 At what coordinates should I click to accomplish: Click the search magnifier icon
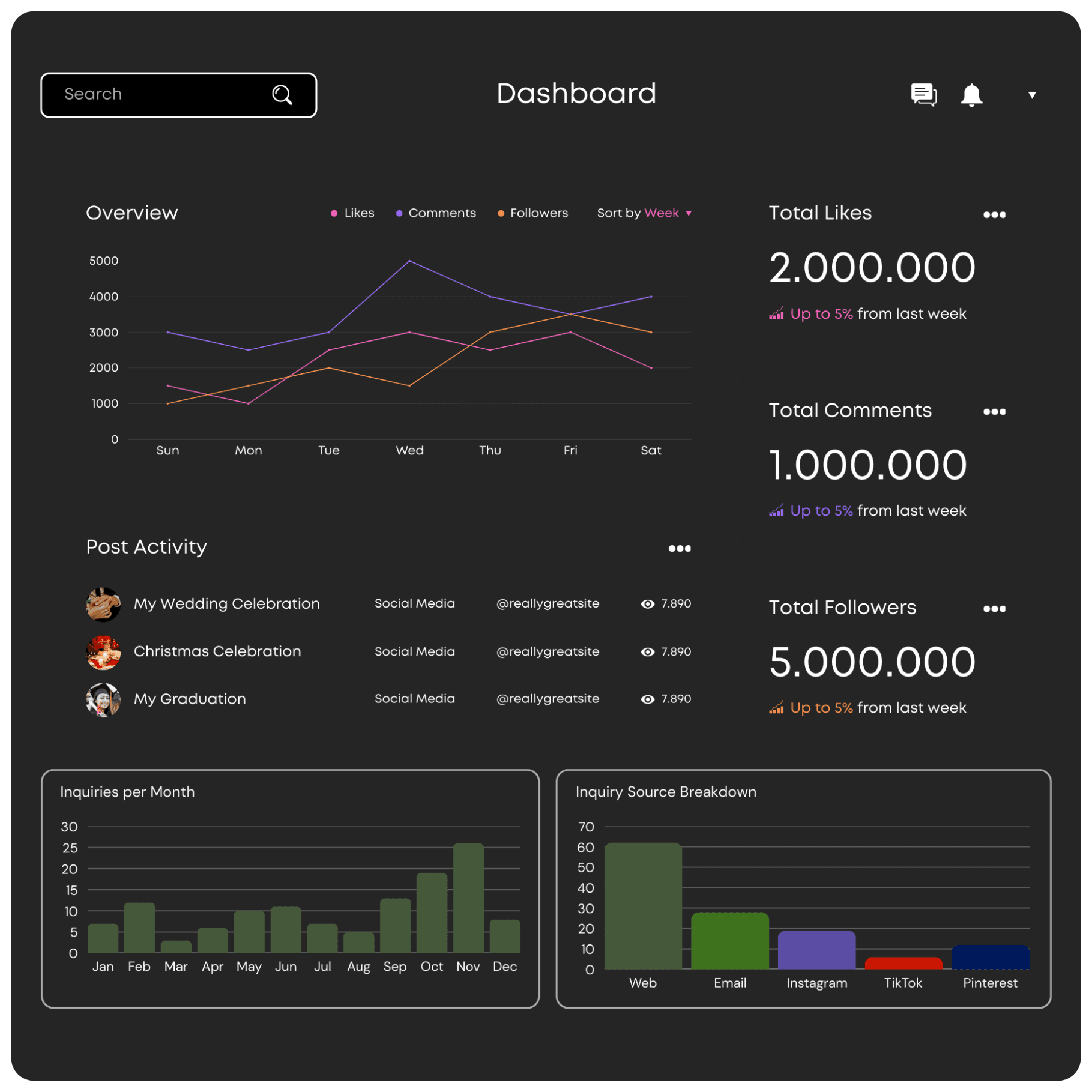[x=282, y=95]
